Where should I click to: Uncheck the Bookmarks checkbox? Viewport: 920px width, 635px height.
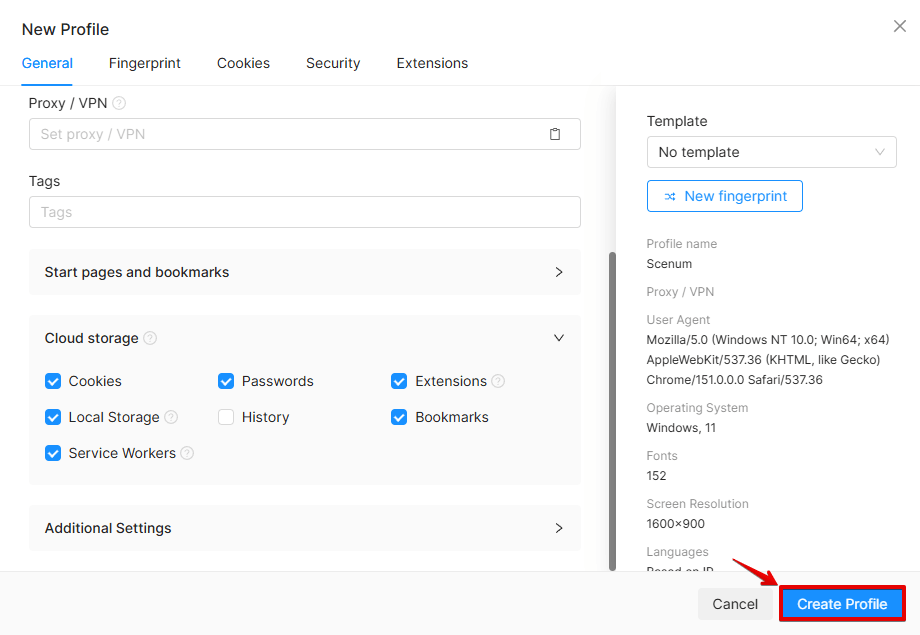click(399, 417)
